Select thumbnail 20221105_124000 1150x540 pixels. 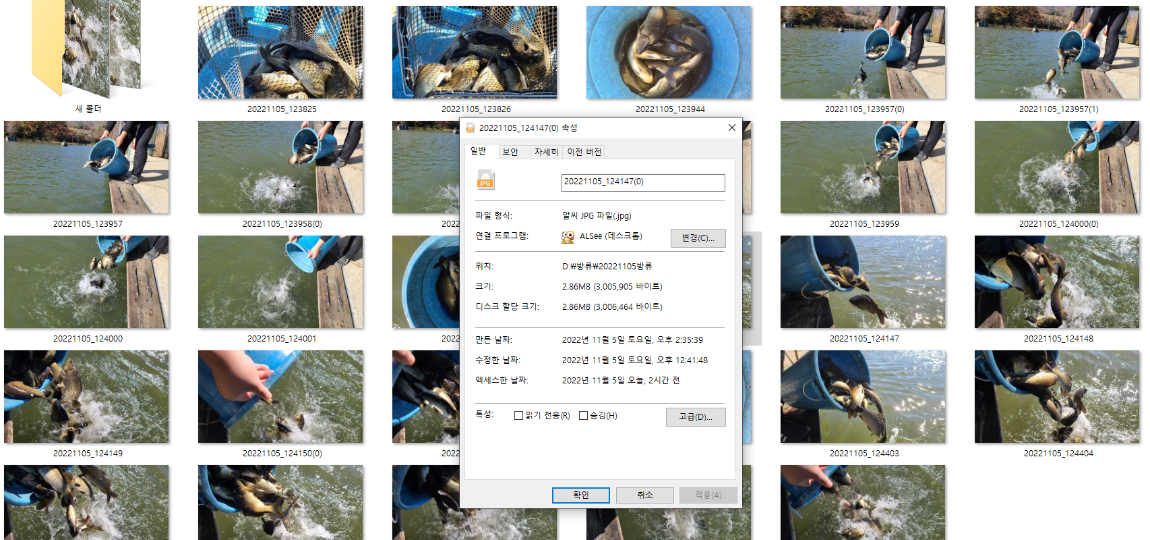tap(87, 282)
